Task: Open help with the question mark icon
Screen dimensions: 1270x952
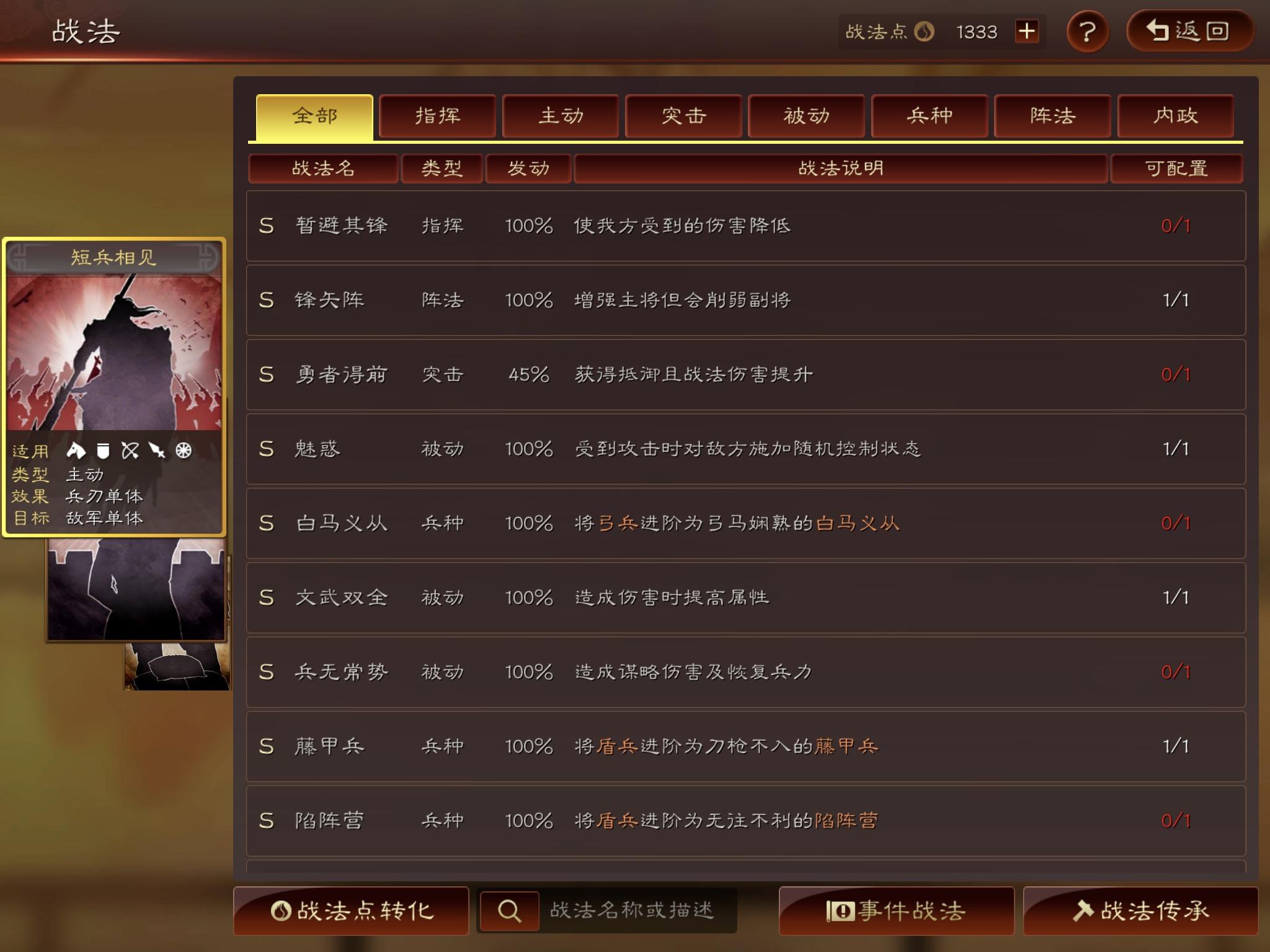Action: tap(1087, 31)
